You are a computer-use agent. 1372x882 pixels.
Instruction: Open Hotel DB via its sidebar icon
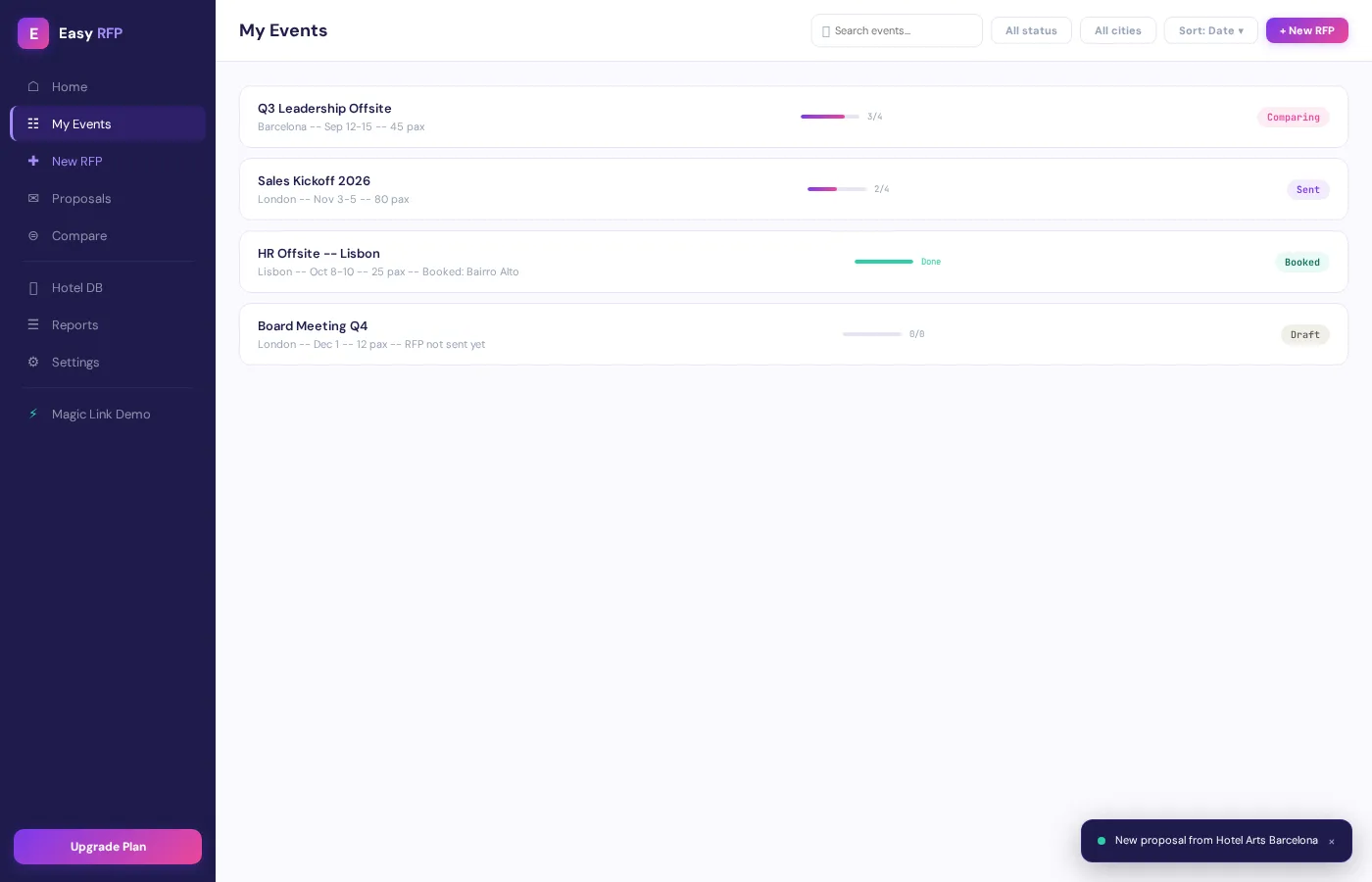coord(33,287)
